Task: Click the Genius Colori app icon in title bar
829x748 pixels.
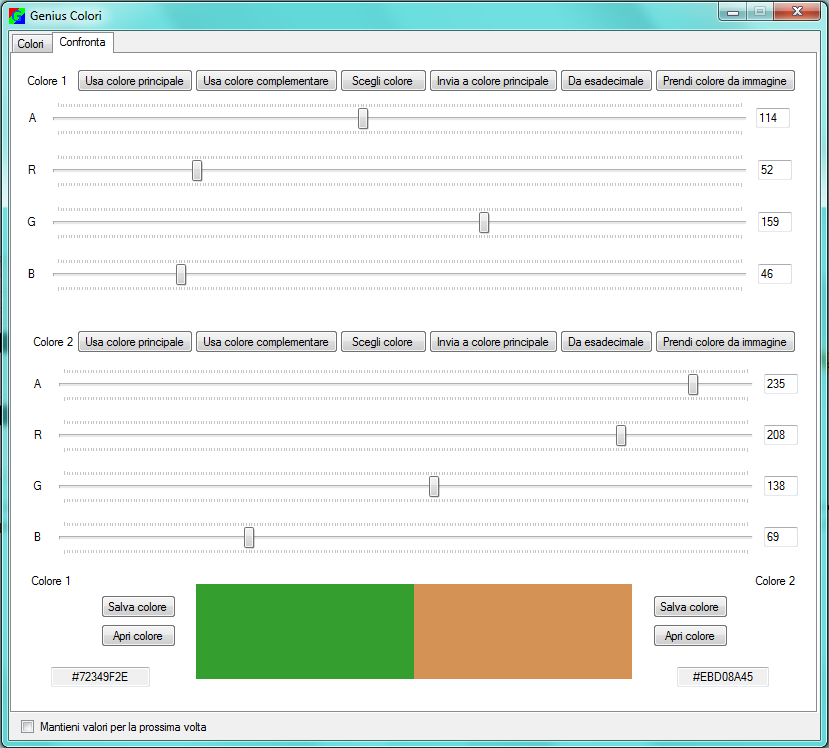Action: point(17,16)
